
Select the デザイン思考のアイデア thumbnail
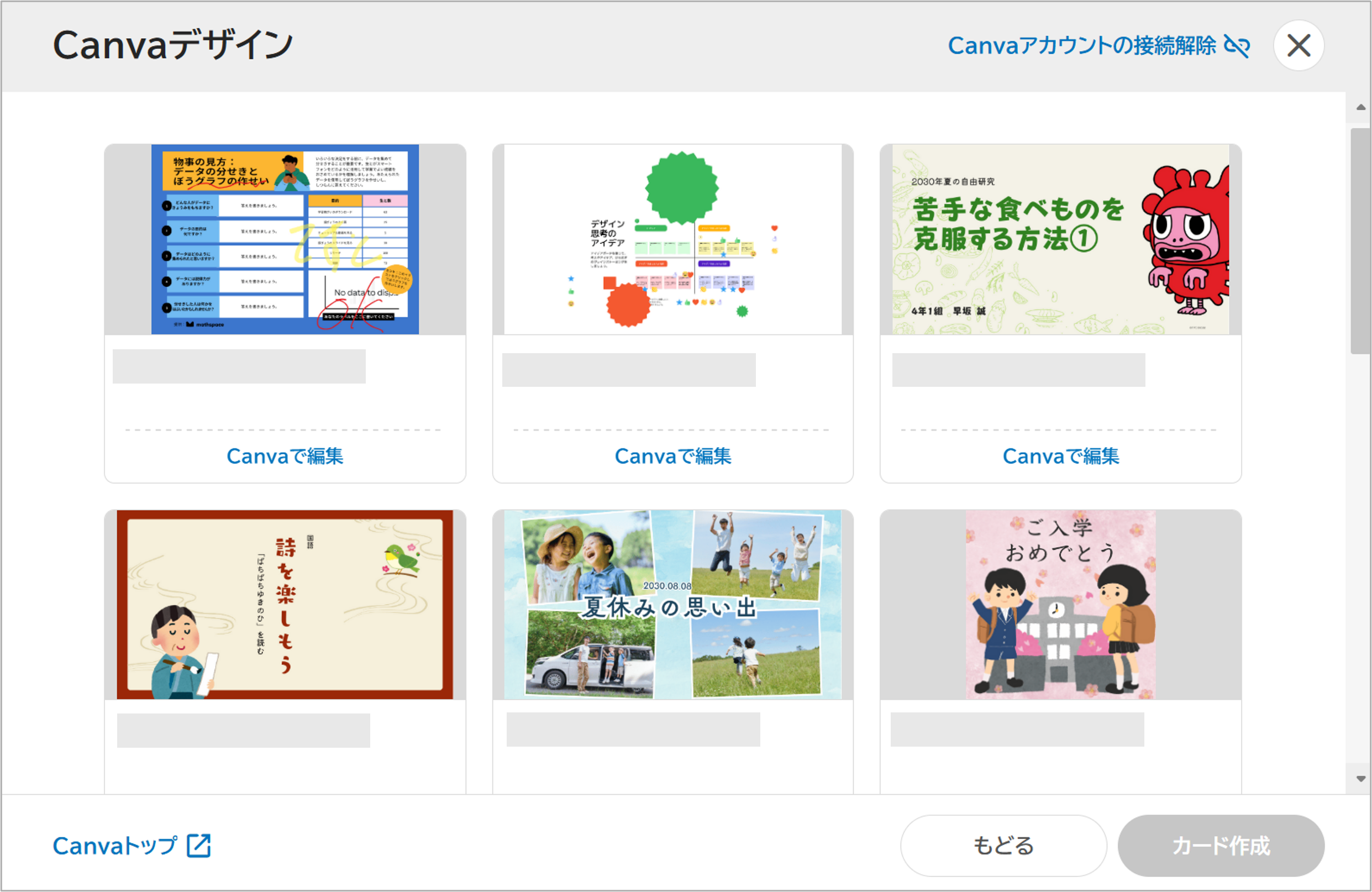point(673,239)
